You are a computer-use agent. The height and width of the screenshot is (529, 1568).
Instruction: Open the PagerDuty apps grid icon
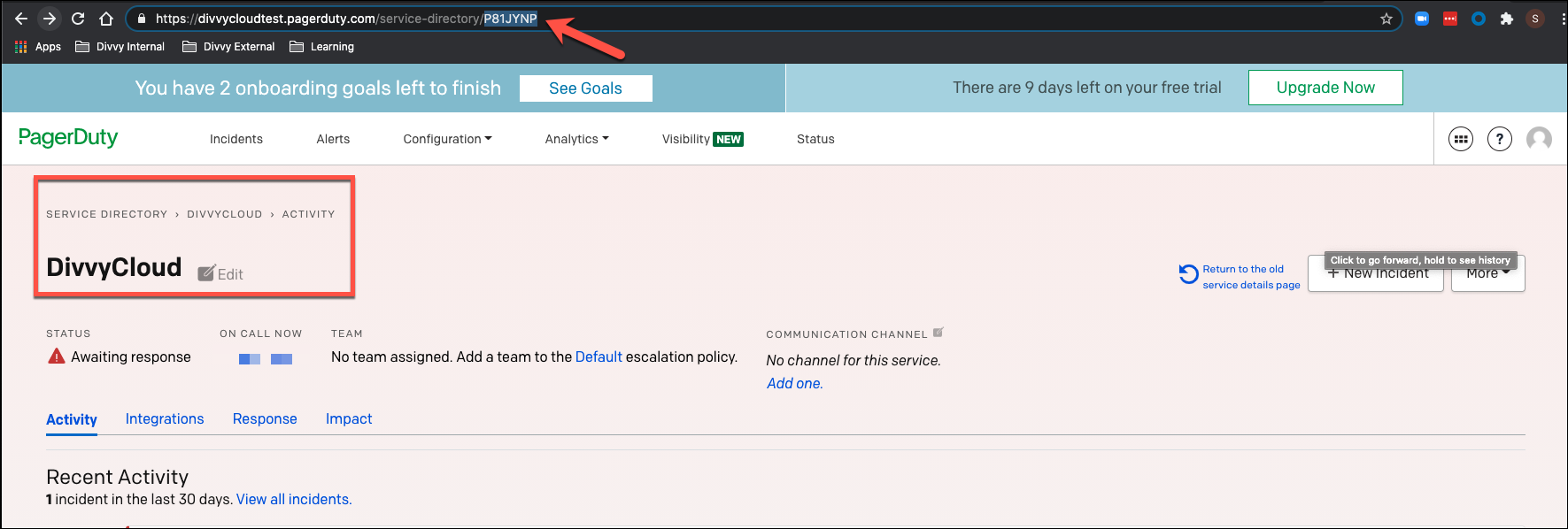point(1461,139)
